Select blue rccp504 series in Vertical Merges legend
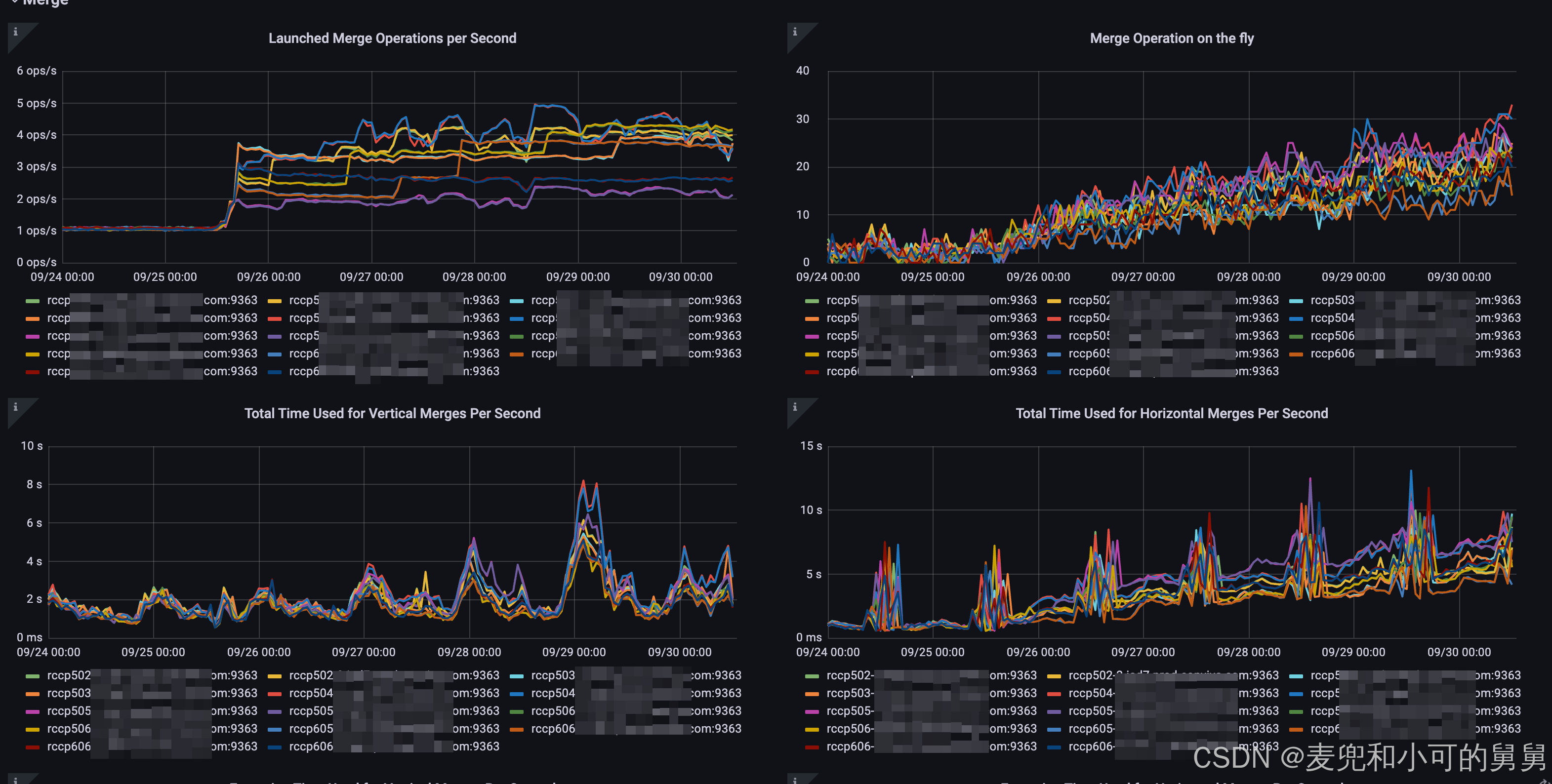The width and height of the screenshot is (1552, 784). [552, 694]
